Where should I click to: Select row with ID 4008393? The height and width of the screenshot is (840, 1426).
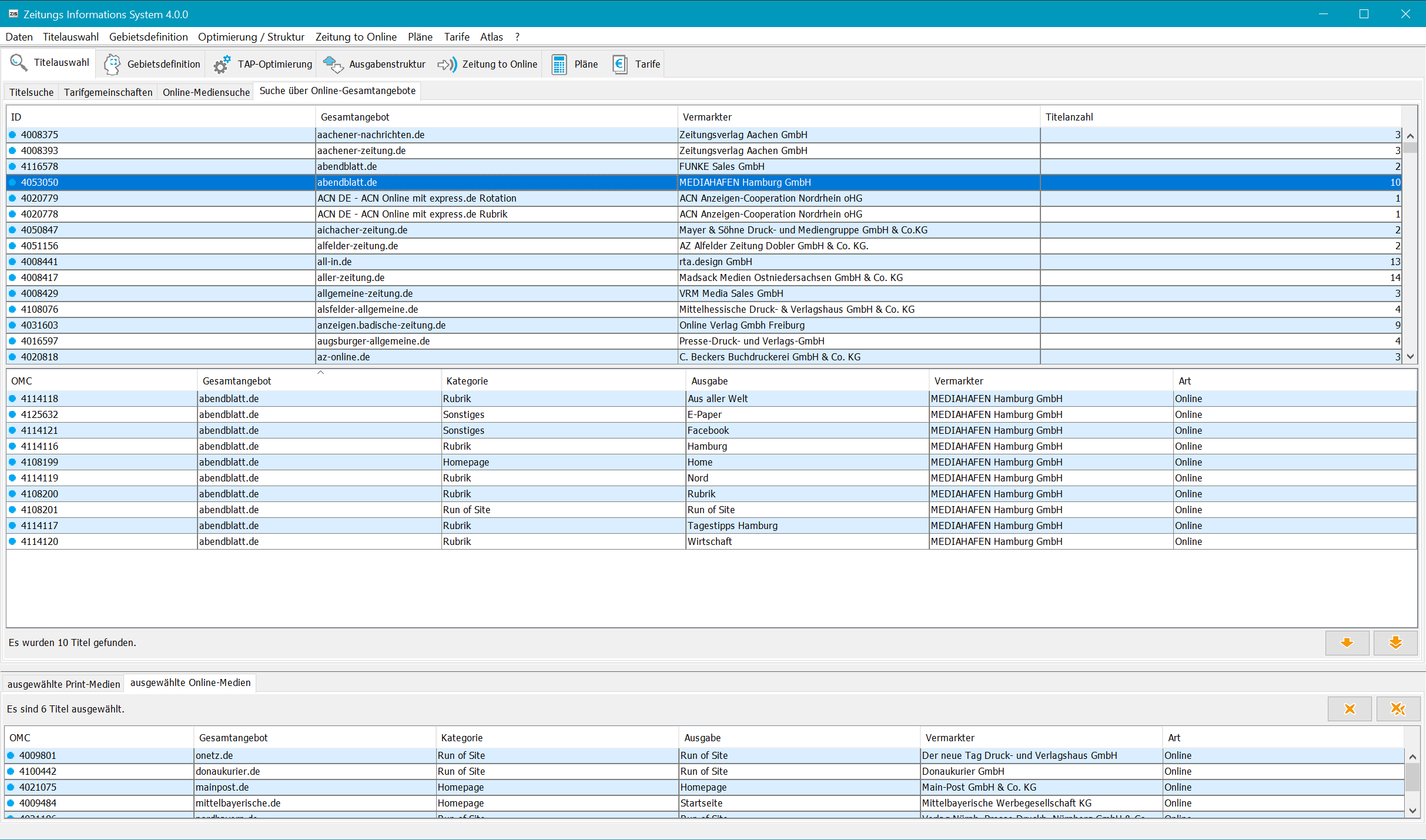(x=704, y=150)
